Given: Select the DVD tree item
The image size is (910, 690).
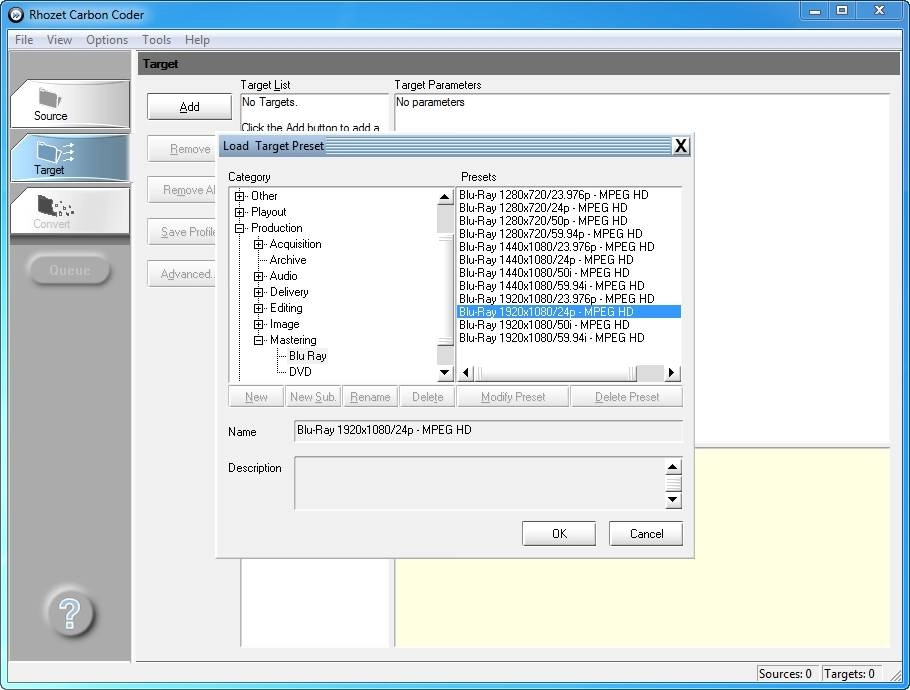Looking at the screenshot, I should click(x=300, y=372).
